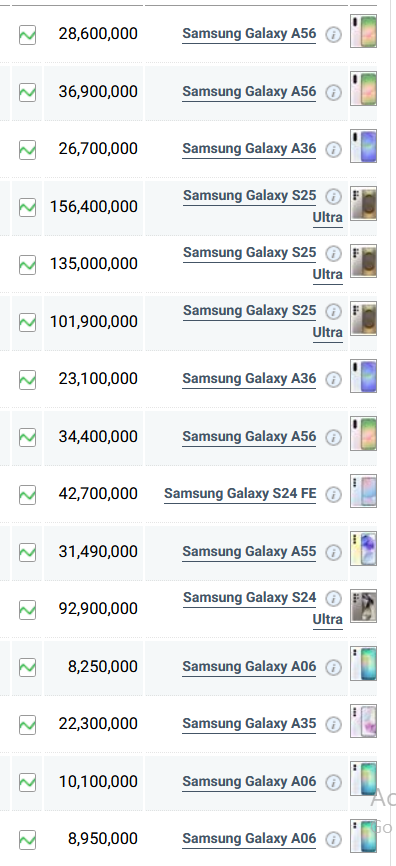Open the Samsung Galaxy S24 FE link
The height and width of the screenshot is (866, 396).
coord(240,493)
